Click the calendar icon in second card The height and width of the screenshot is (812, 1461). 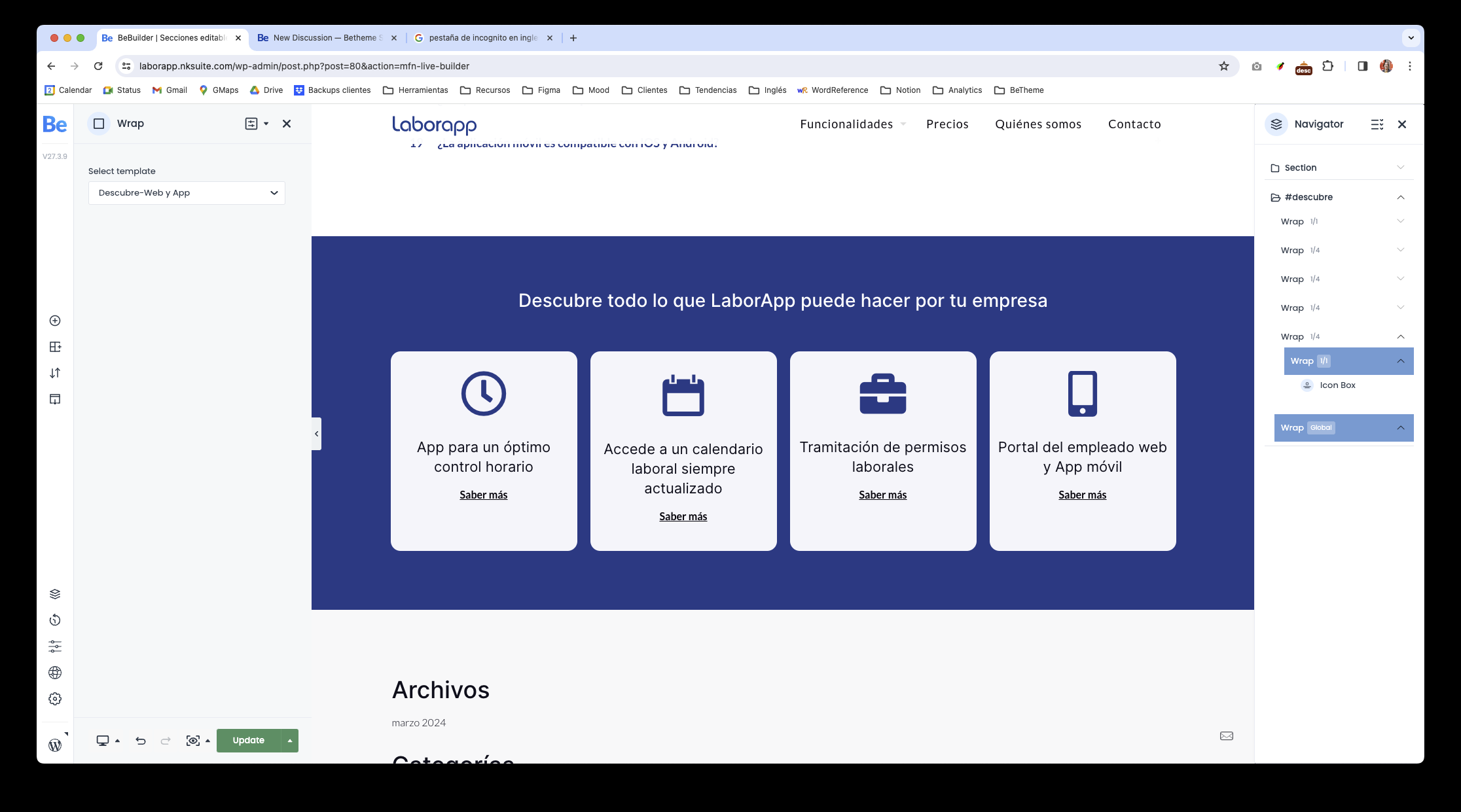[683, 395]
